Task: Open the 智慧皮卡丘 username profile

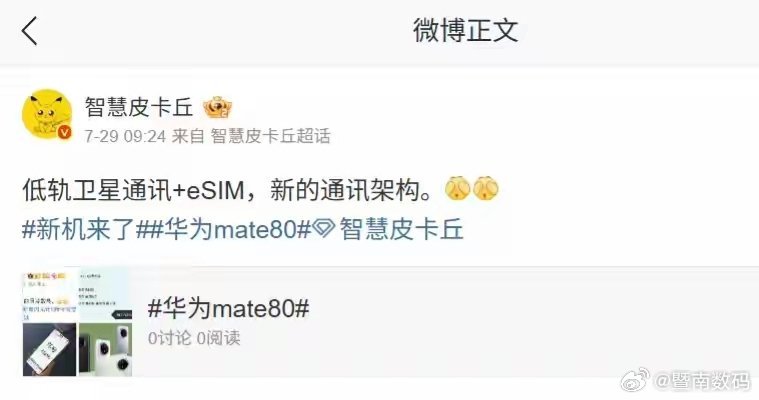Action: coord(139,107)
